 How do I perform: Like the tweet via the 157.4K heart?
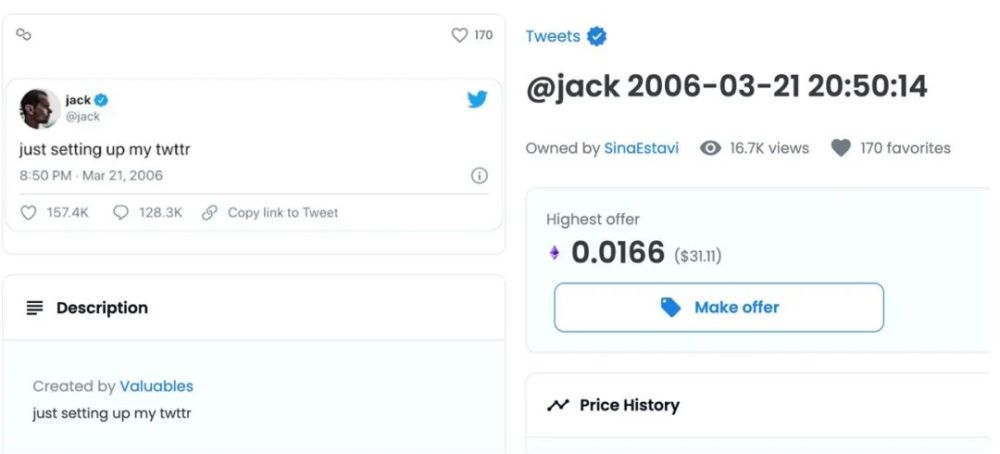click(x=28, y=212)
